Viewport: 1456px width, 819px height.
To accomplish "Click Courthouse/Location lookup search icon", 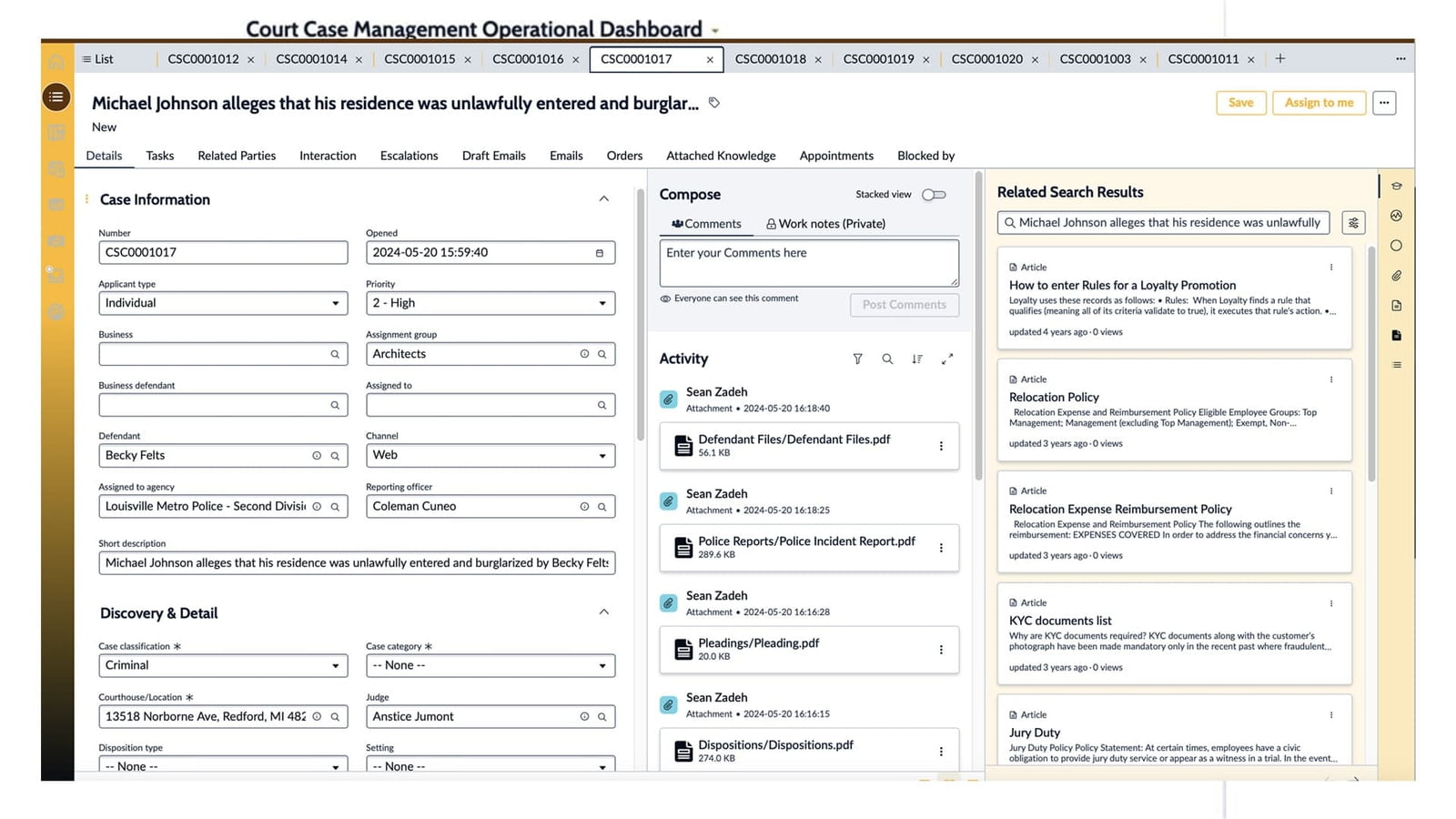I will (x=335, y=717).
